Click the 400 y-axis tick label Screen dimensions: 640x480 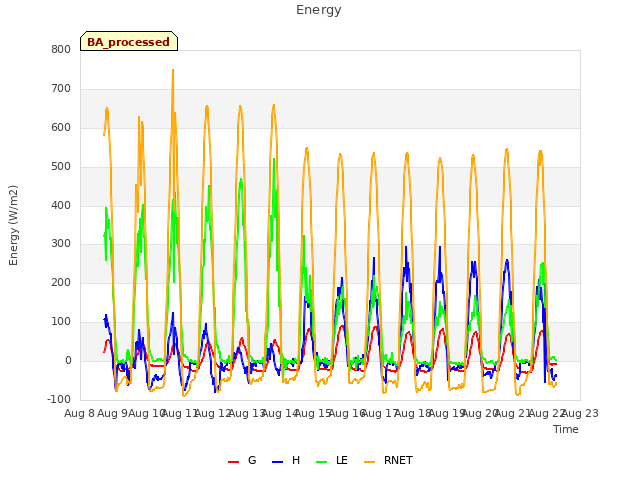coord(61,205)
